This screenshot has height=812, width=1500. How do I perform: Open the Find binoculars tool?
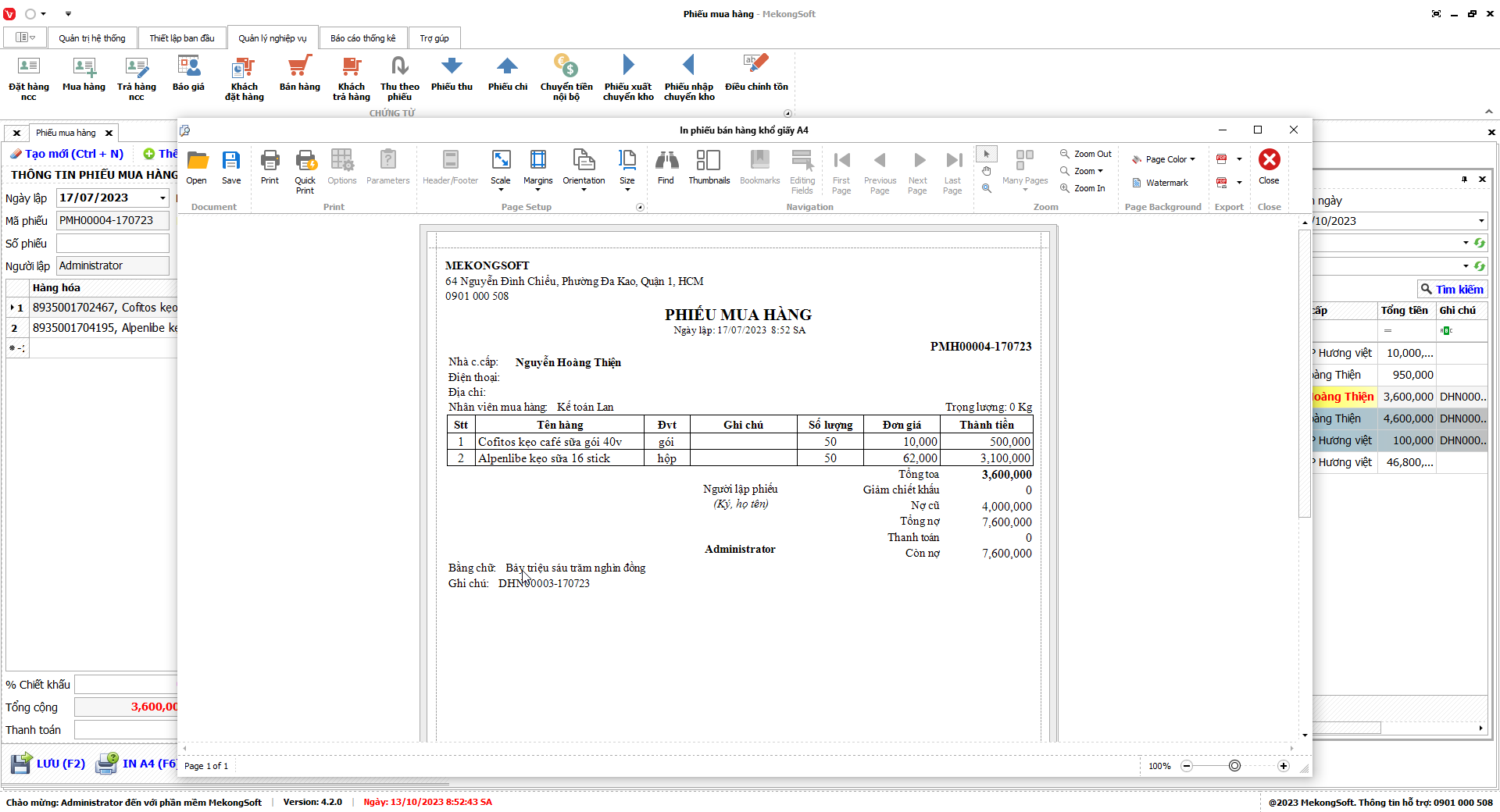pyautogui.click(x=666, y=166)
